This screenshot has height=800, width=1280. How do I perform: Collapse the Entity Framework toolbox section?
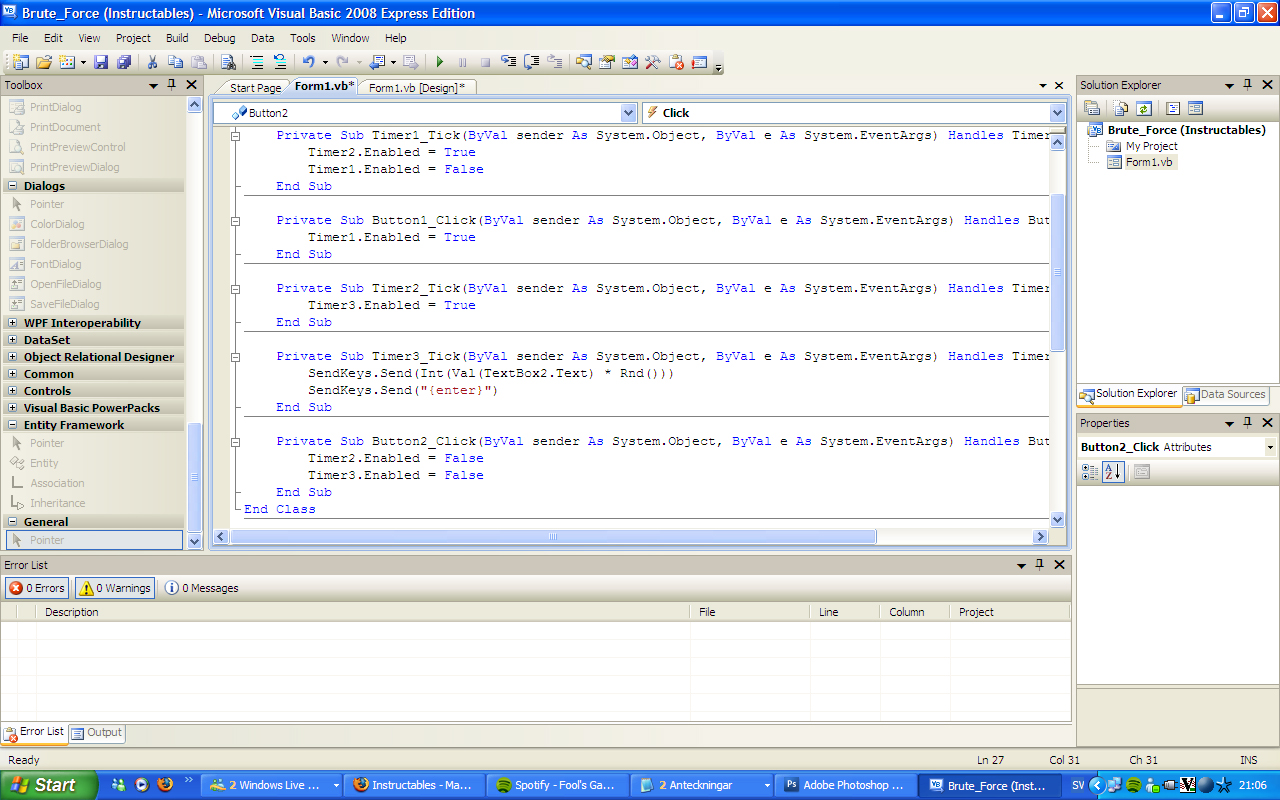point(14,425)
